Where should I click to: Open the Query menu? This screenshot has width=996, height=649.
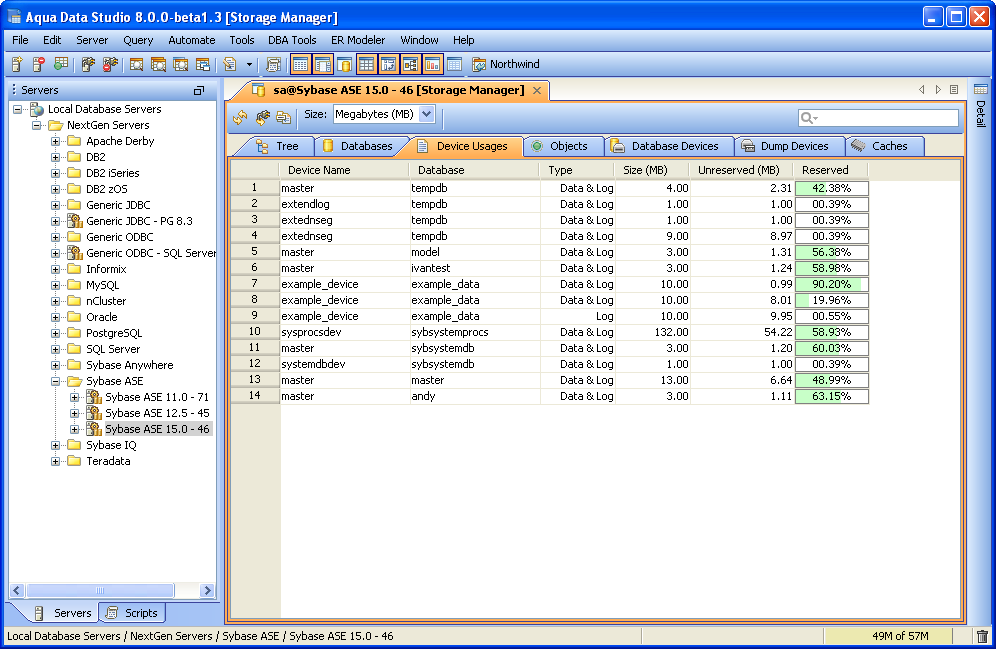[138, 40]
